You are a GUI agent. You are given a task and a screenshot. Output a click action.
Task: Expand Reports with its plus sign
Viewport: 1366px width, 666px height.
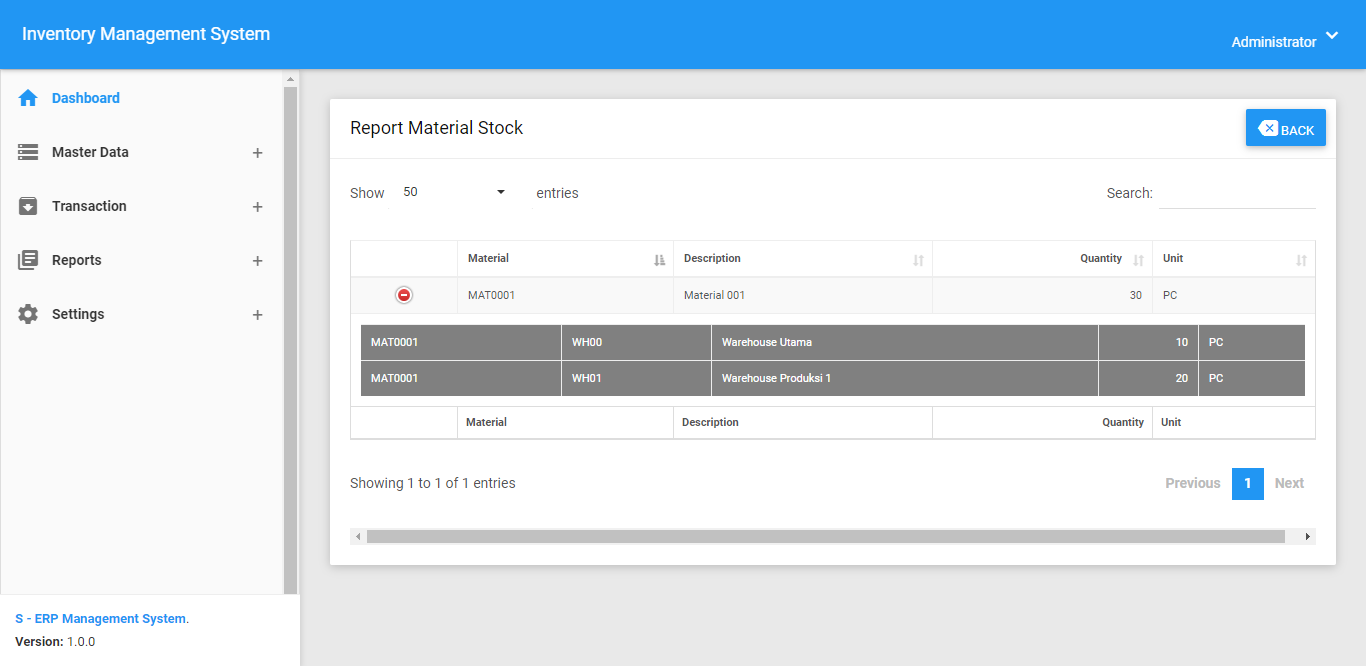[257, 261]
